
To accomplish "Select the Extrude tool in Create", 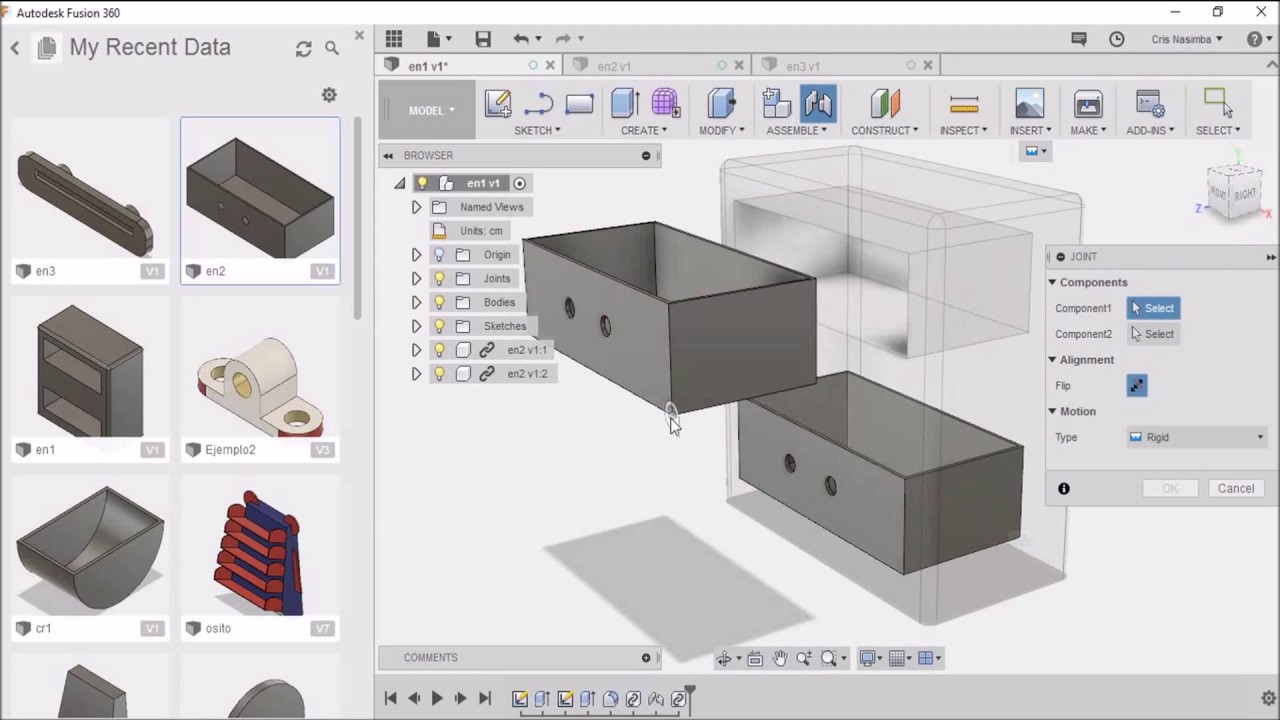I will click(625, 104).
